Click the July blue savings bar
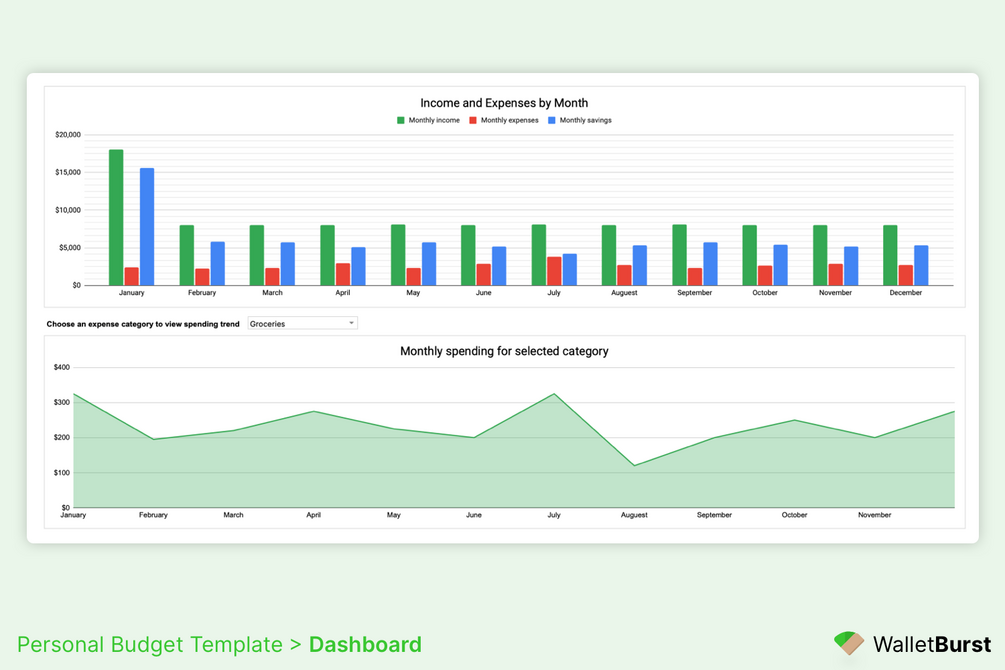Image resolution: width=1005 pixels, height=670 pixels. click(x=570, y=270)
